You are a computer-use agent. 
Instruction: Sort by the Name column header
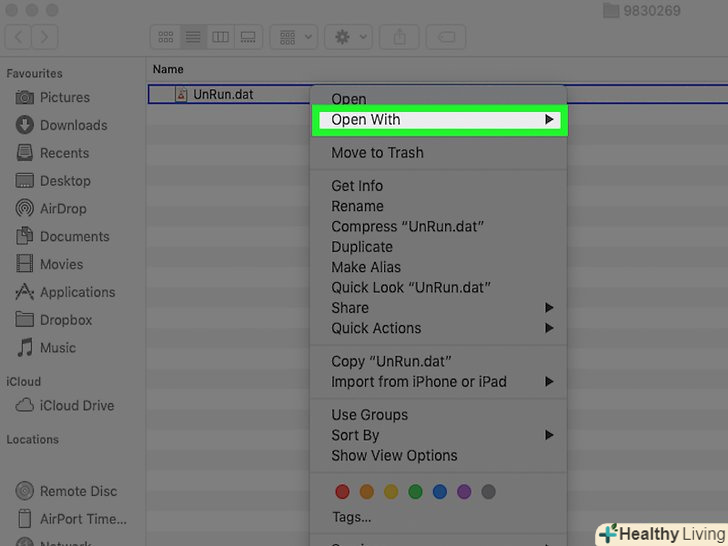[168, 69]
